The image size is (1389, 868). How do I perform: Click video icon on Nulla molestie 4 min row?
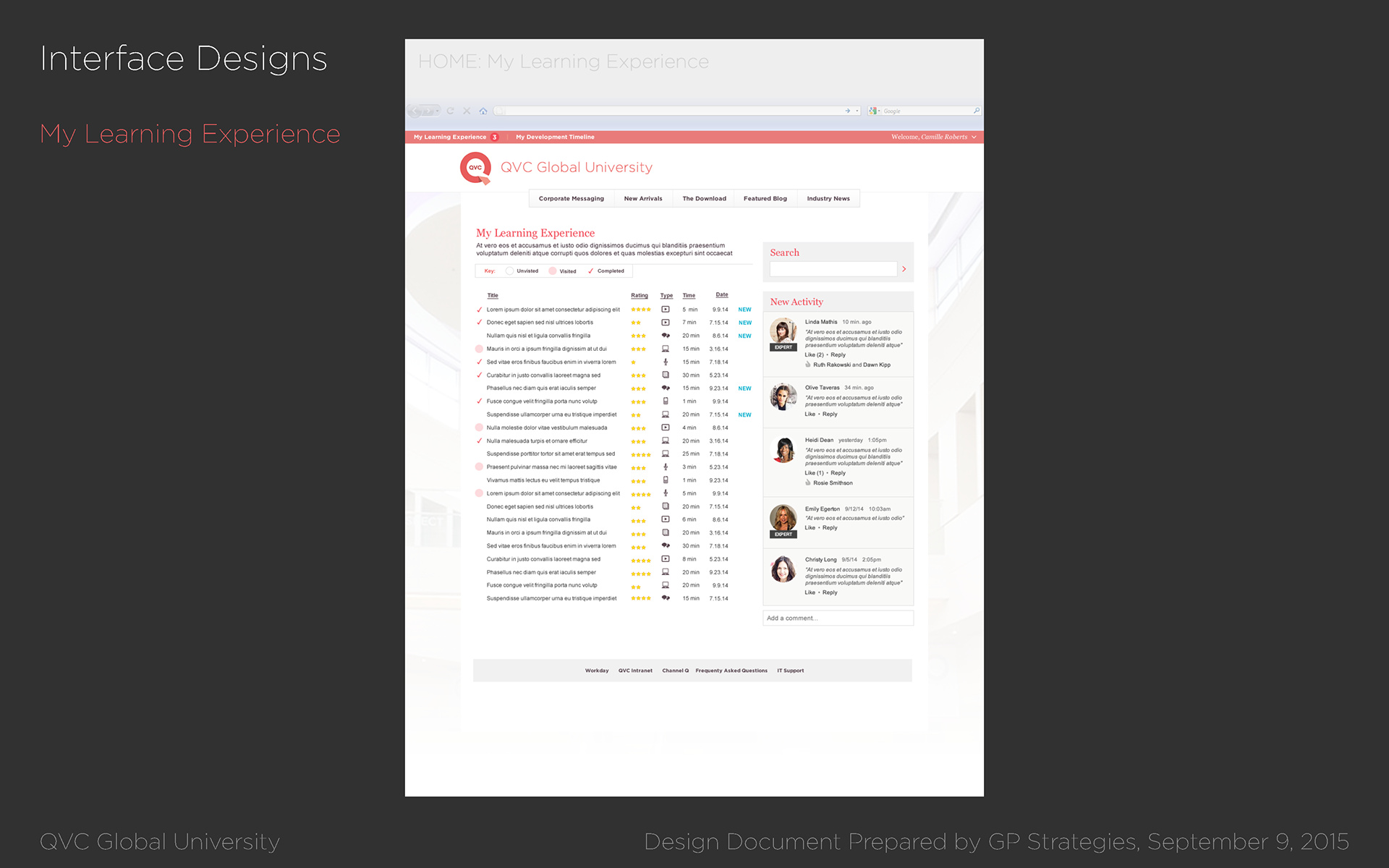pyautogui.click(x=666, y=427)
